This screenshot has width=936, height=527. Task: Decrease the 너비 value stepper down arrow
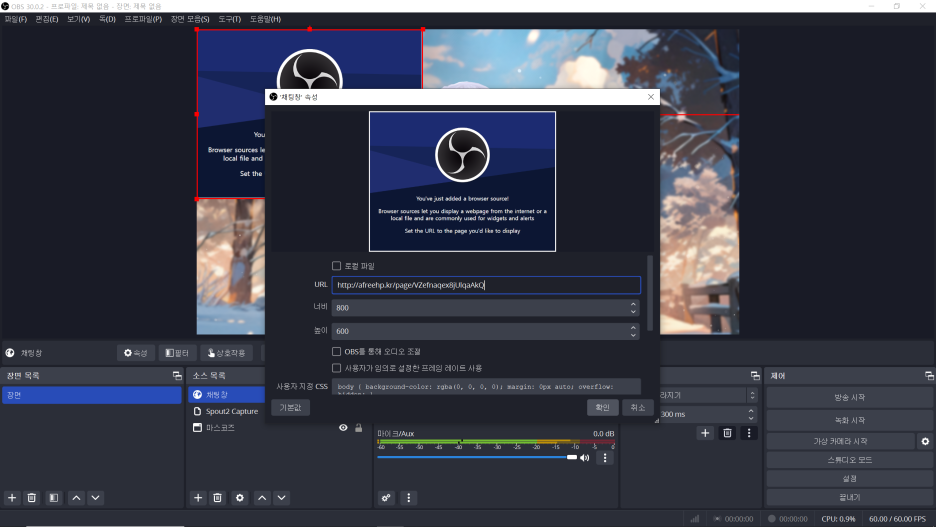pos(633,312)
